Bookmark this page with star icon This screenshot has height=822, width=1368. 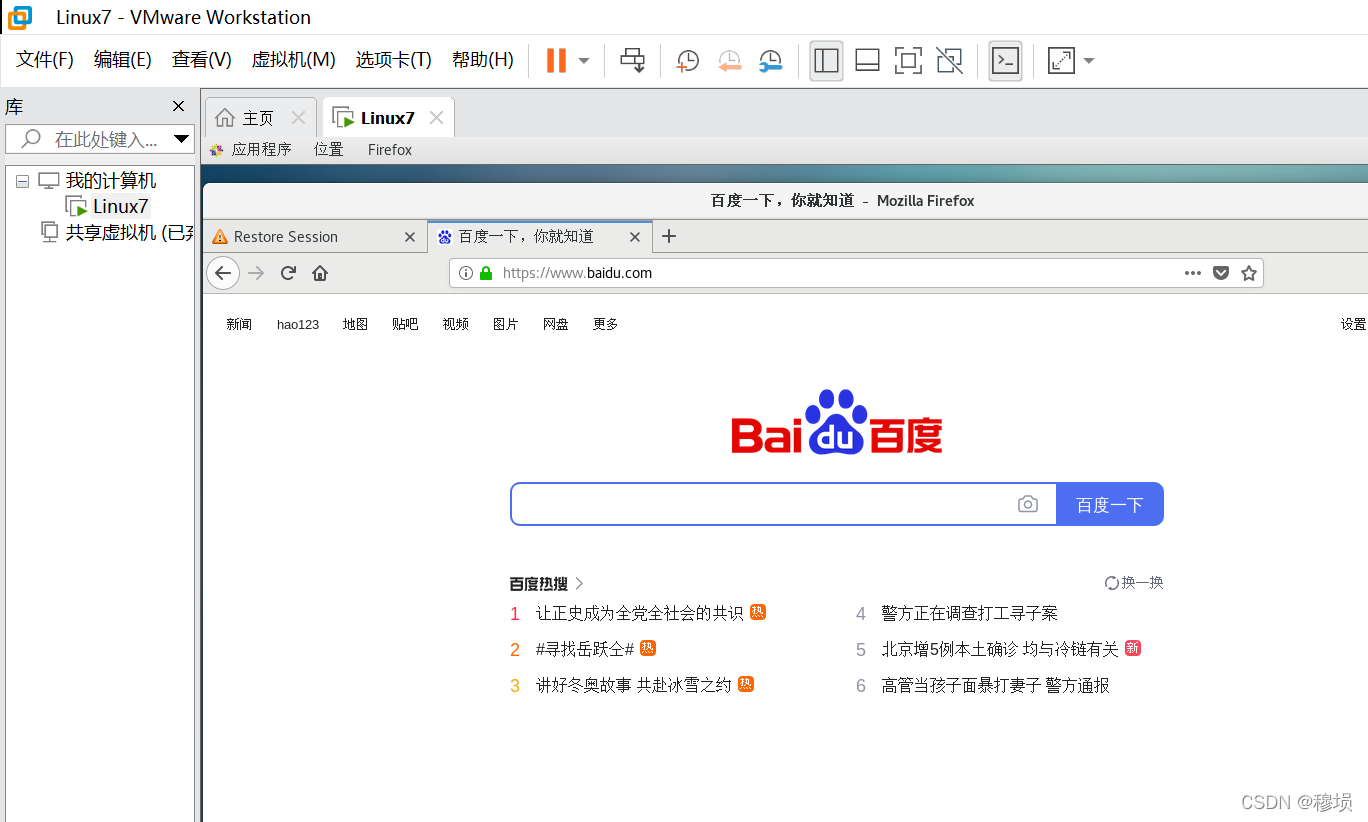1248,273
